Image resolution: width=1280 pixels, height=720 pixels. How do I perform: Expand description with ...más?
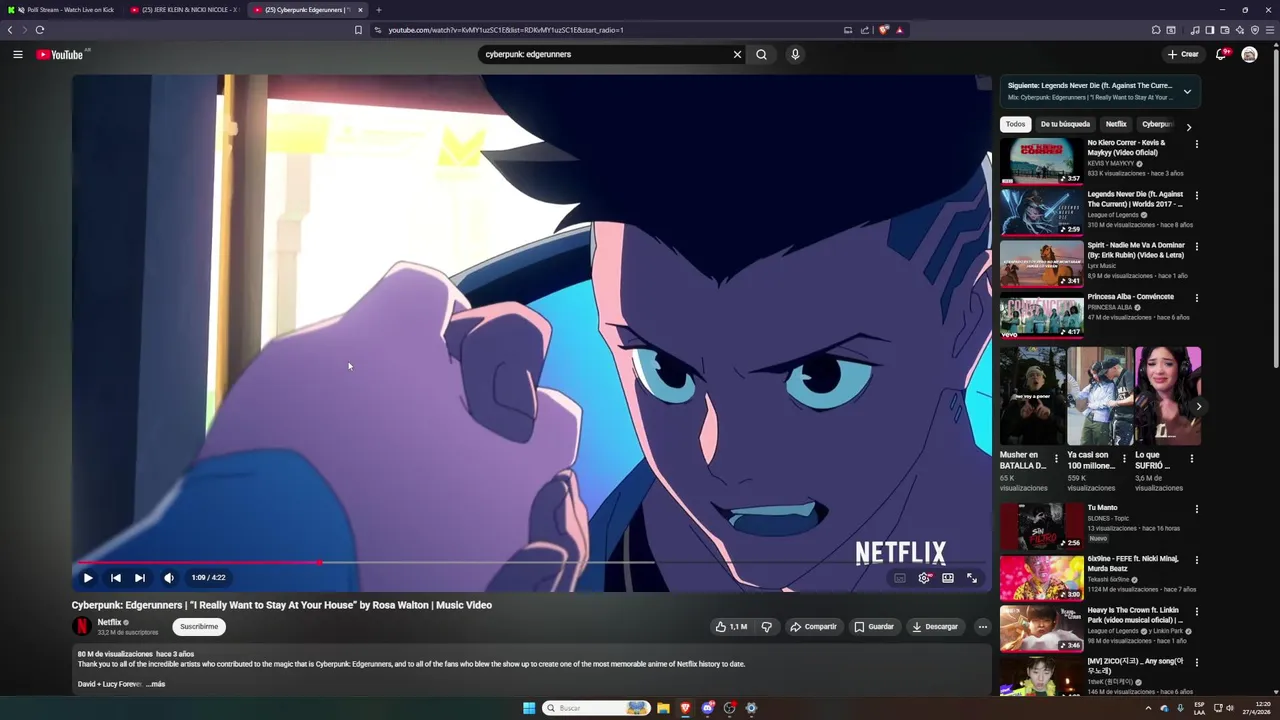pos(155,684)
